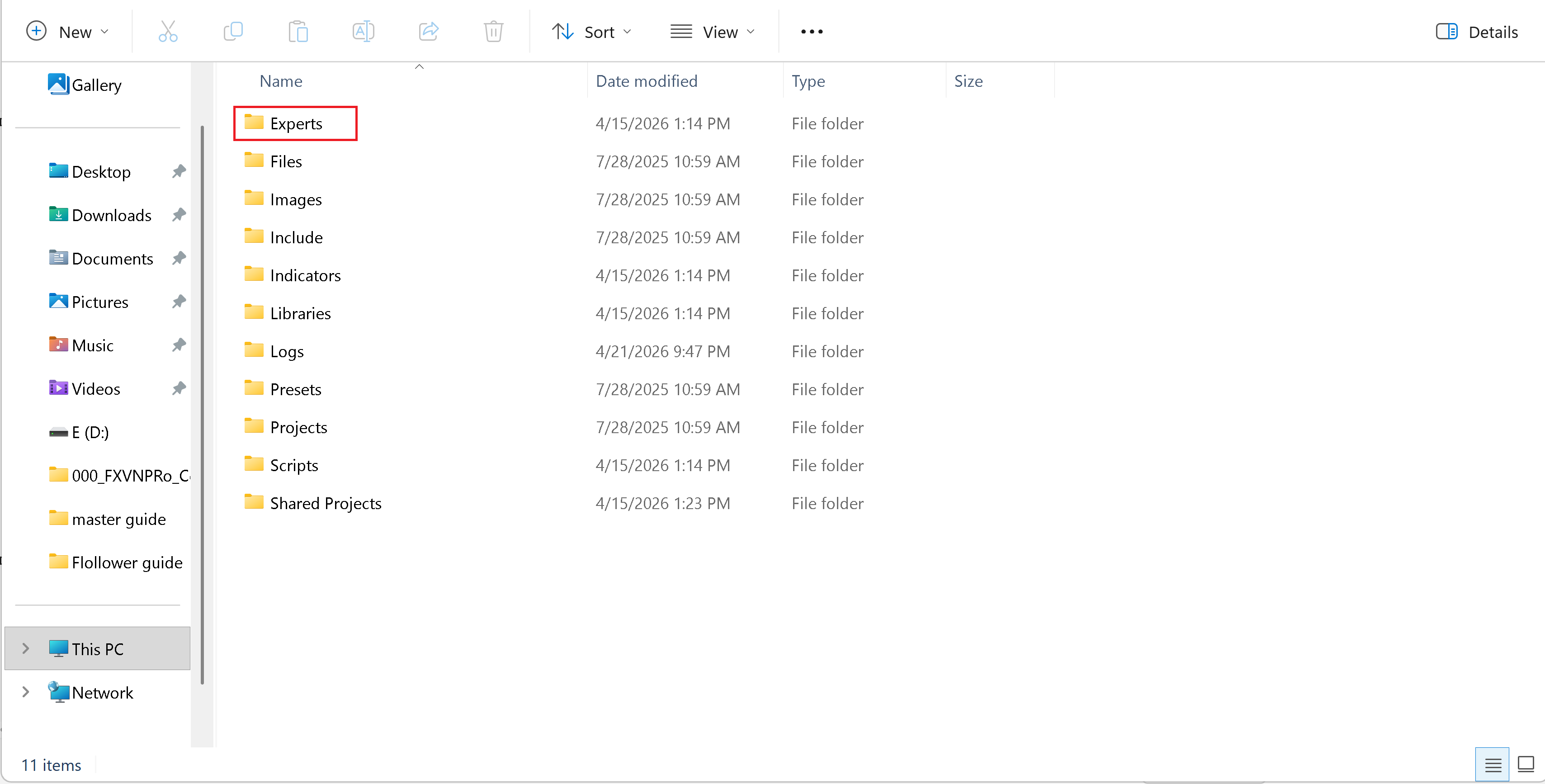Click the Cut scissors icon
Viewport: 1545px width, 784px height.
pyautogui.click(x=168, y=31)
